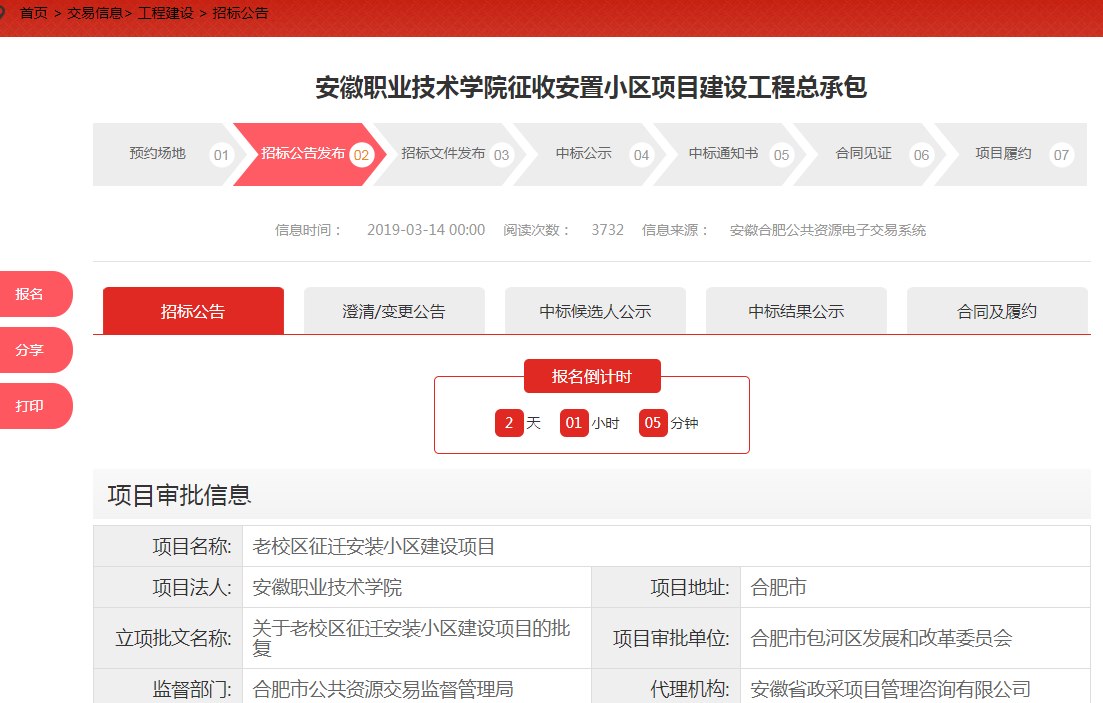Go to 交易信息 breadcrumb link
The height and width of the screenshot is (703, 1103).
[95, 14]
